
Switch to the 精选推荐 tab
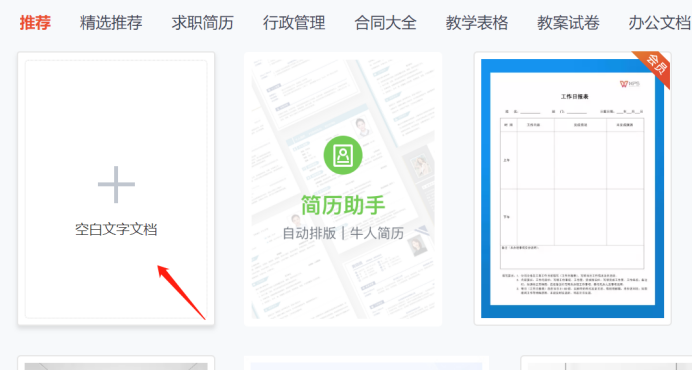[x=111, y=23]
